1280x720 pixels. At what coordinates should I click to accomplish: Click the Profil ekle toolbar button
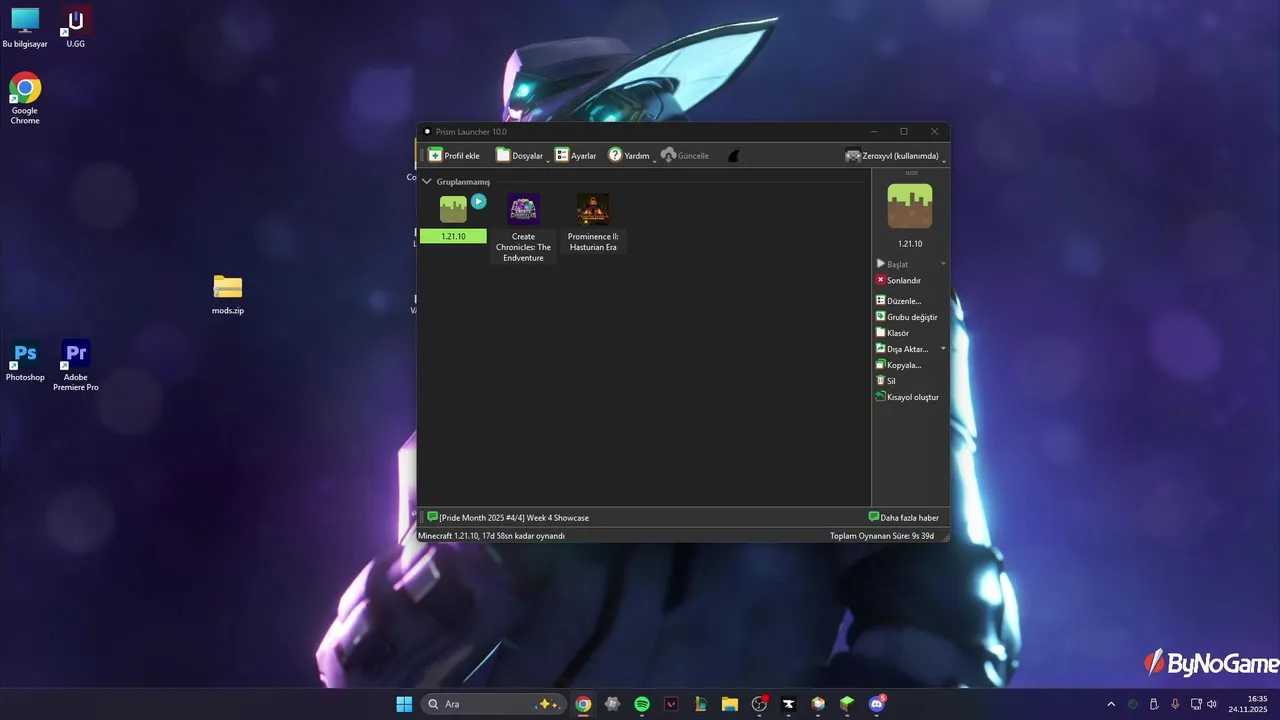pyautogui.click(x=454, y=156)
